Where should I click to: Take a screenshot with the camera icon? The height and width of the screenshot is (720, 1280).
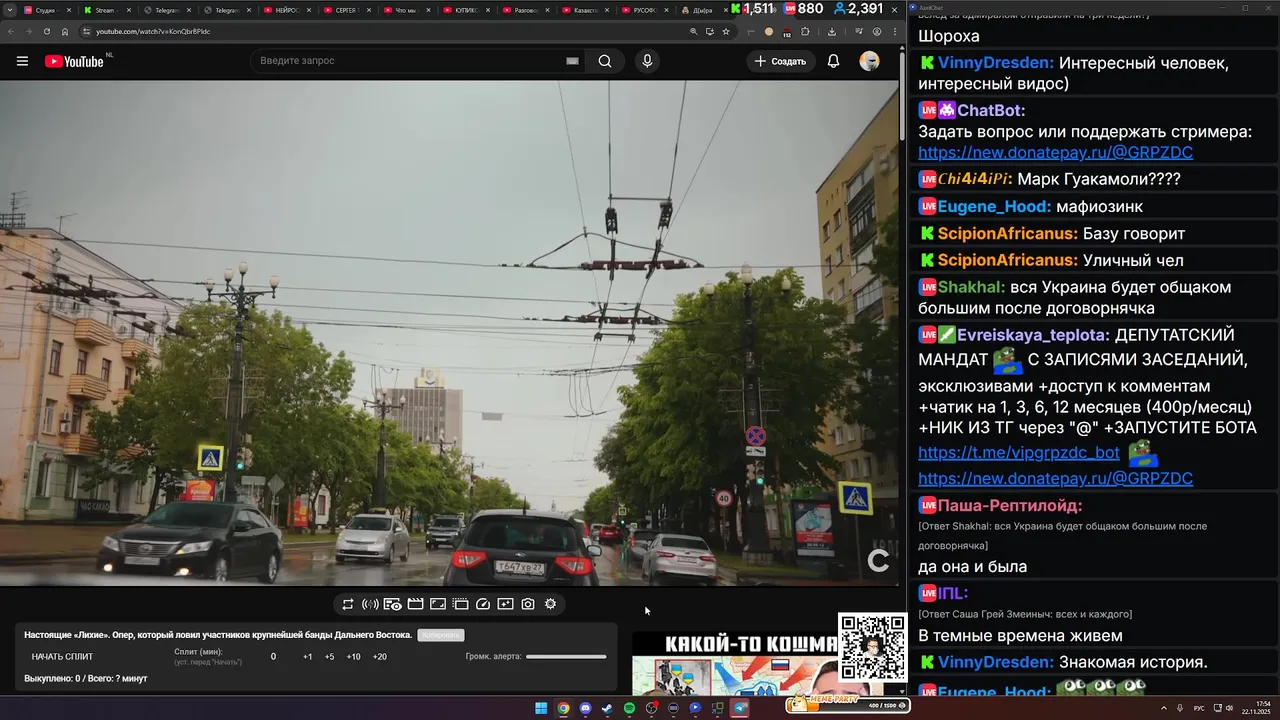(x=528, y=604)
